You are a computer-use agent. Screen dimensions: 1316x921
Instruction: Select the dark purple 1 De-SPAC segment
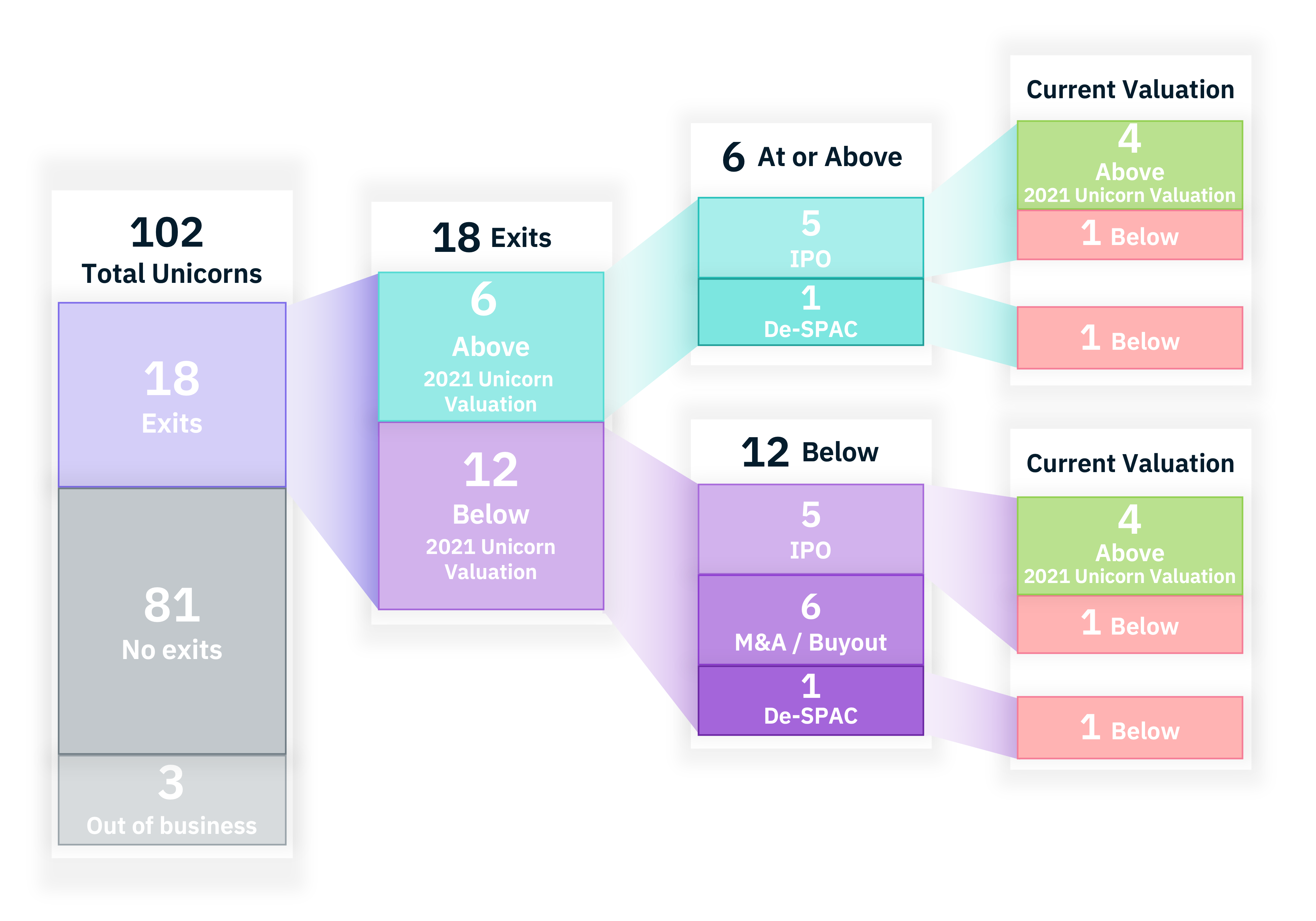click(811, 700)
